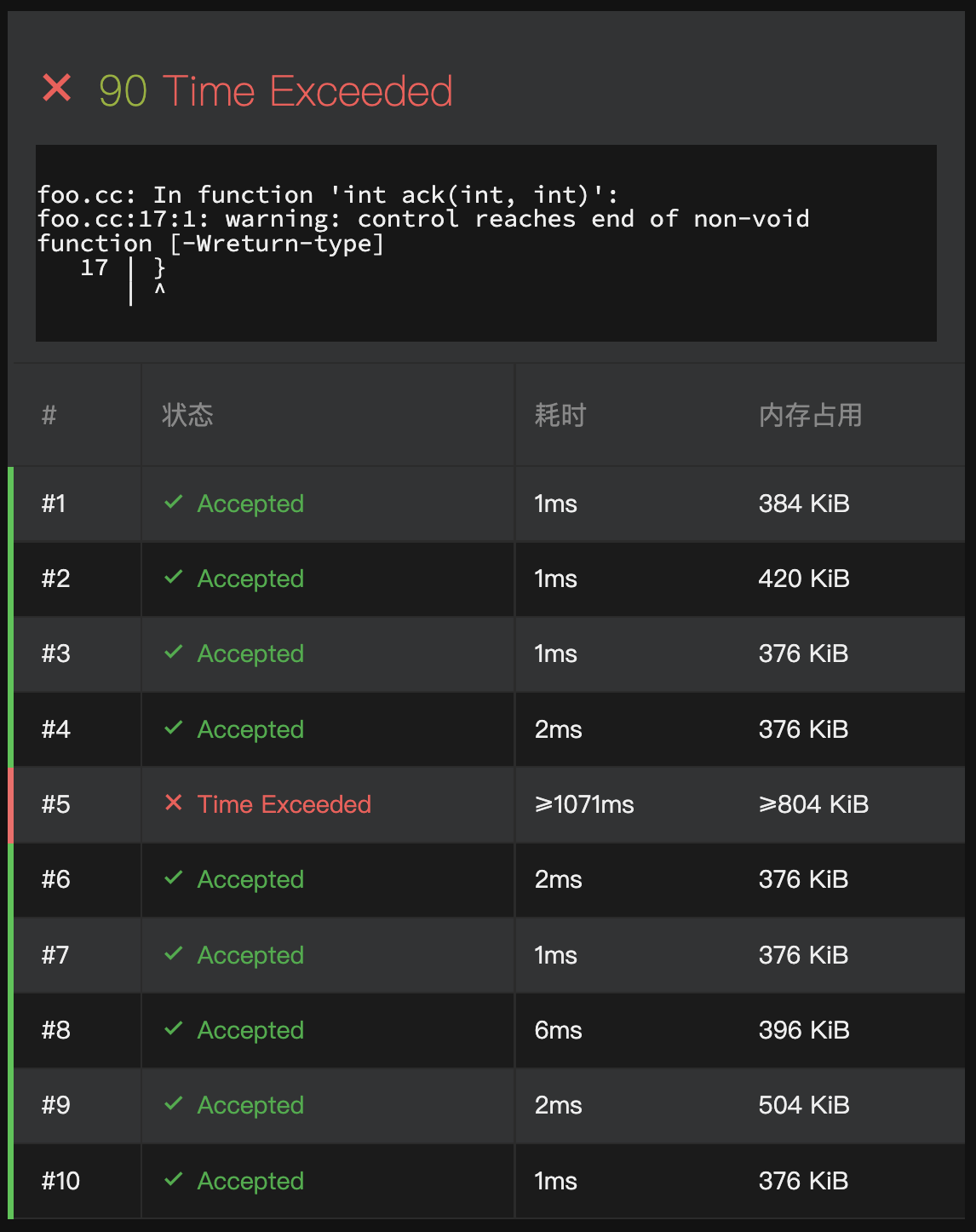Click the green checkmark icon in row #7
Viewport: 976px width, 1232px height.
click(174, 953)
